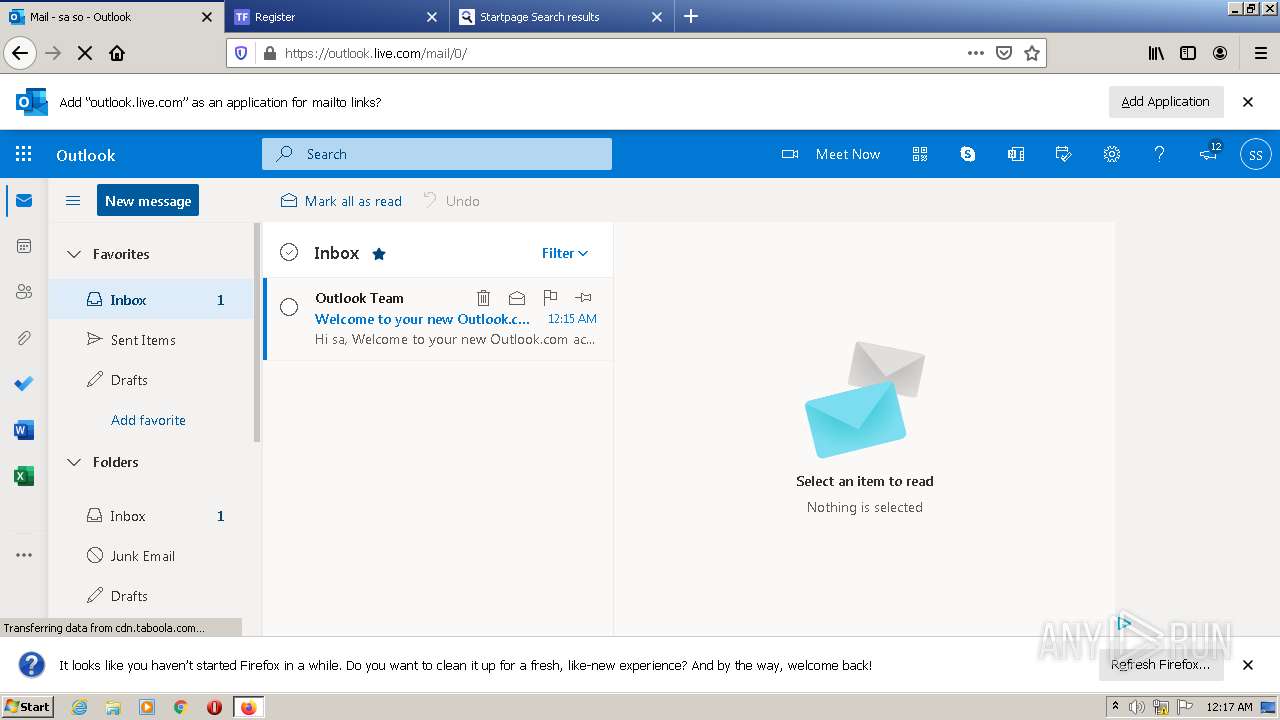The image size is (1280, 720).
Task: Select the Mail - sa so - Outlook tab
Action: tap(111, 17)
